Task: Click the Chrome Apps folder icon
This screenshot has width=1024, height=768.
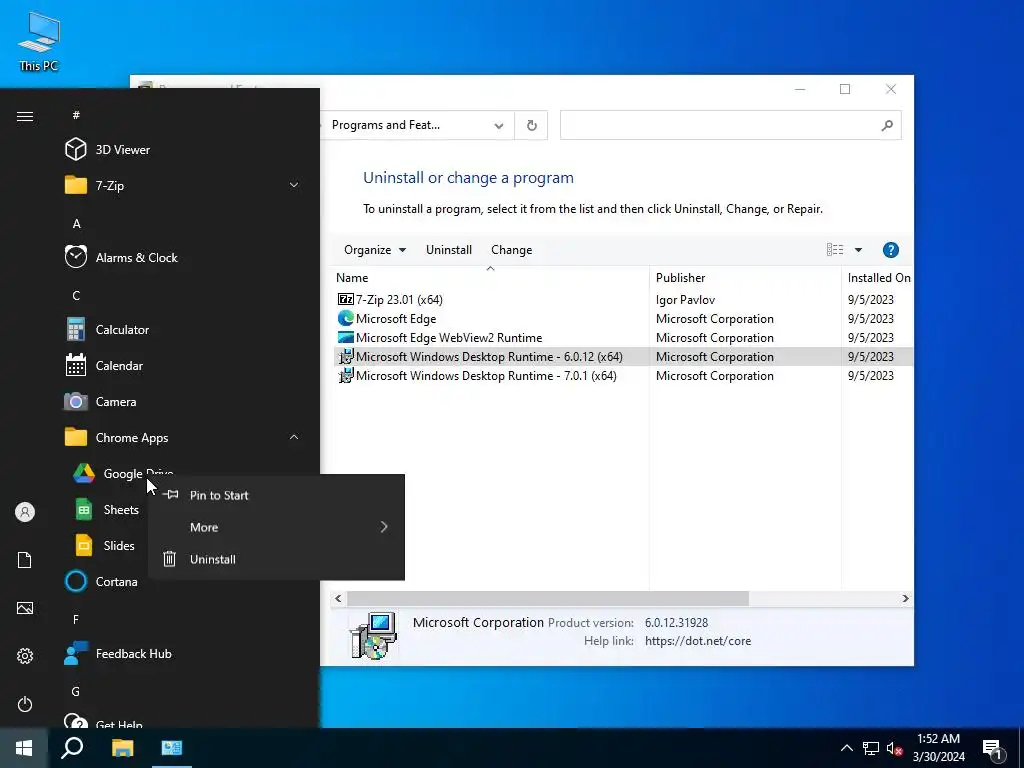Action: pyautogui.click(x=76, y=438)
